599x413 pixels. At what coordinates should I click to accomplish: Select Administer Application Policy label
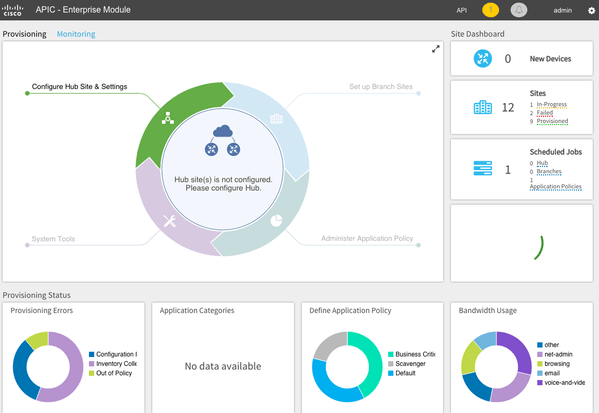coord(367,238)
